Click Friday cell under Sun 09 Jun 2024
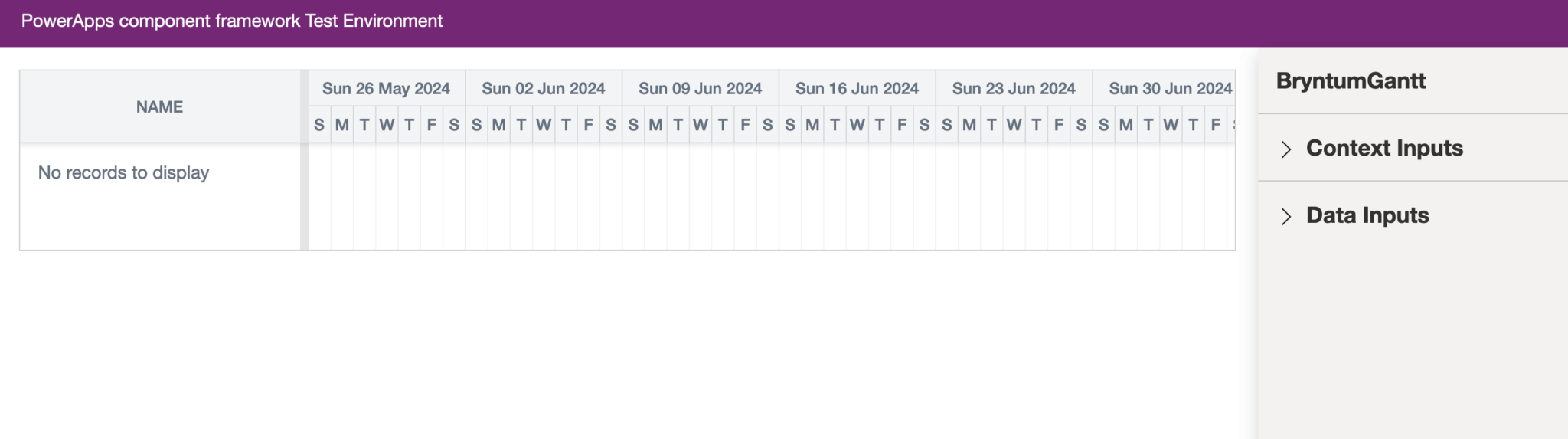Image resolution: width=1568 pixels, height=439 pixels. pos(745,125)
